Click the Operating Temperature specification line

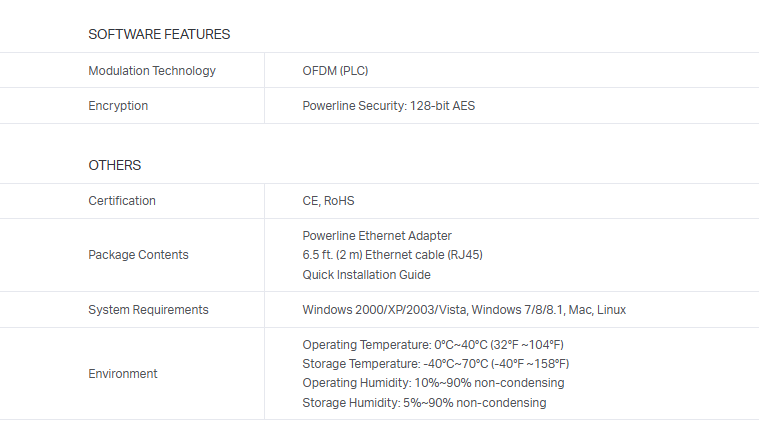(x=433, y=344)
